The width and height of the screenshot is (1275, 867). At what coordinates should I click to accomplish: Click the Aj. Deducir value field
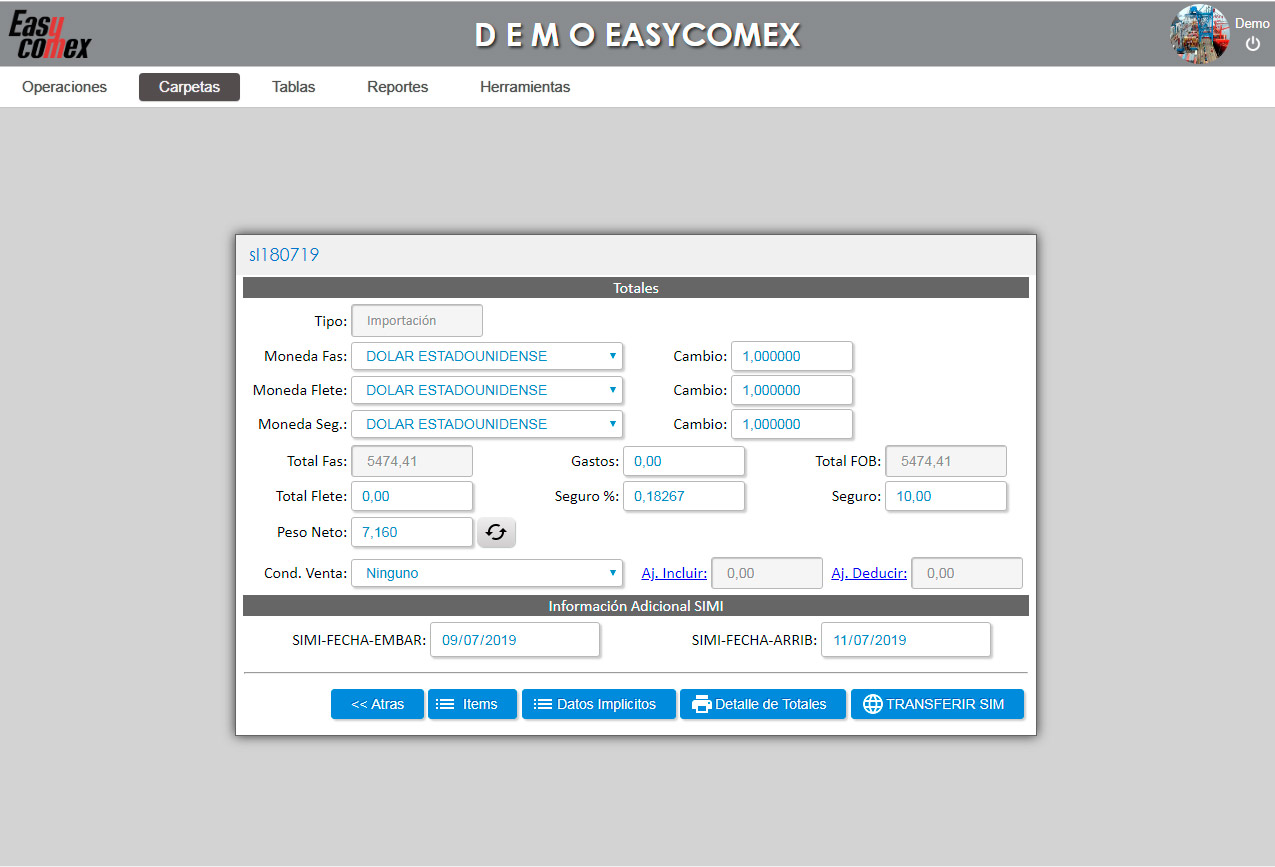[967, 573]
